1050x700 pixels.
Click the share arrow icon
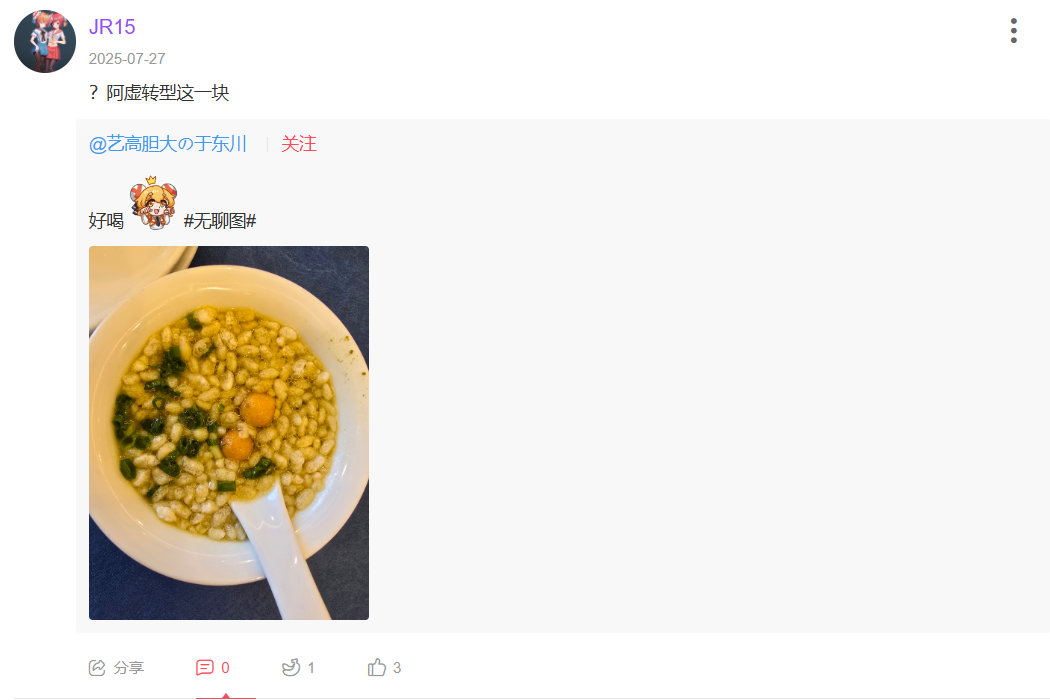[97, 668]
